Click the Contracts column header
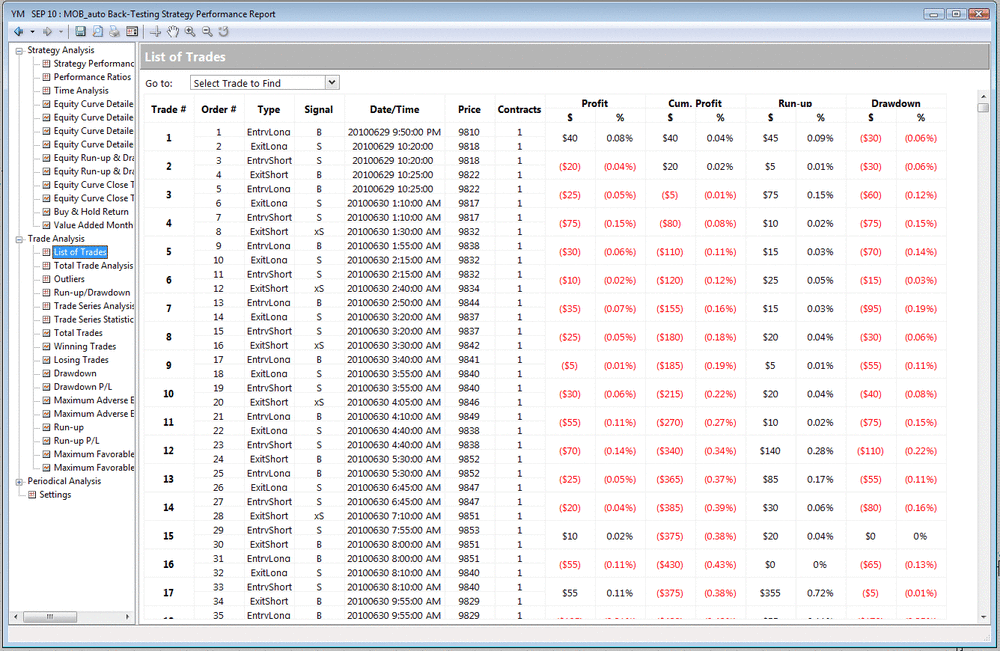 point(519,110)
